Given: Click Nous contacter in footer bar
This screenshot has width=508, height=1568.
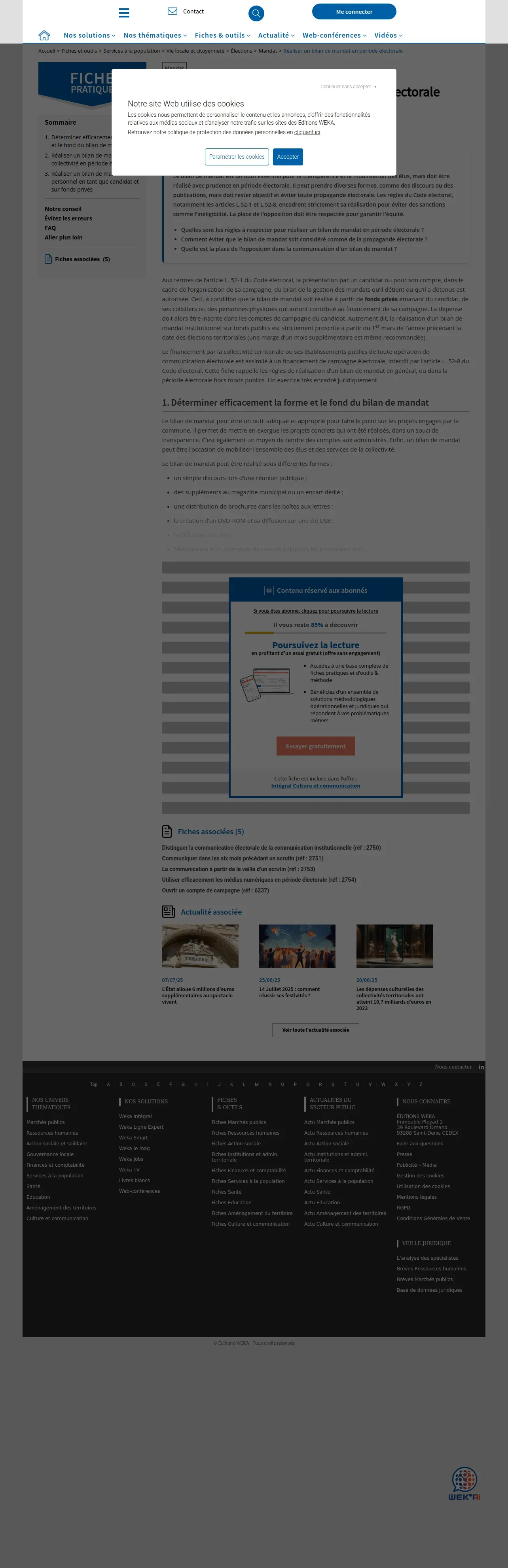Looking at the screenshot, I should point(453,1067).
